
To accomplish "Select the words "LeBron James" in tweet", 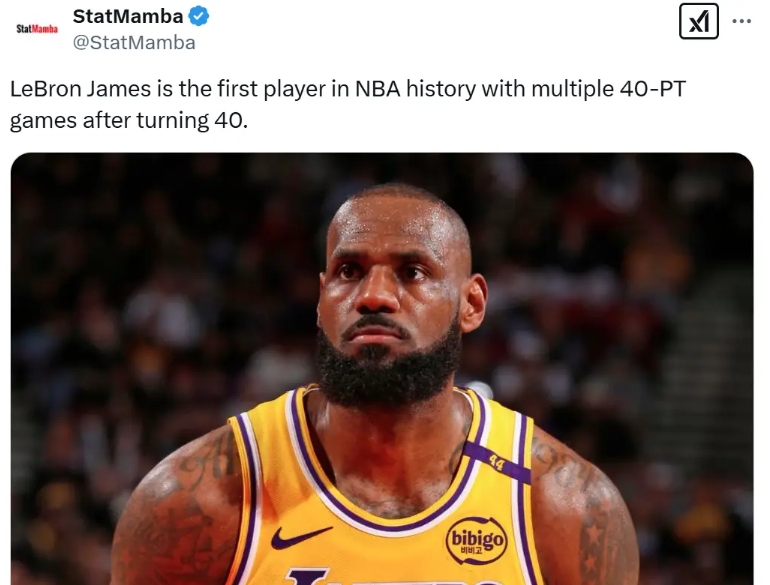I will click(x=81, y=89).
